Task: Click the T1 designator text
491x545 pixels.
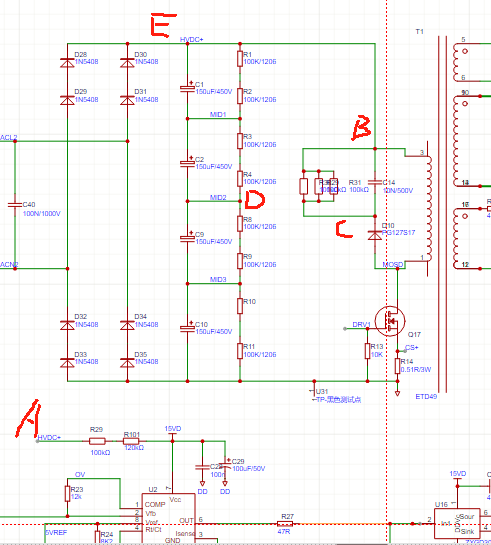Action: pos(419,32)
